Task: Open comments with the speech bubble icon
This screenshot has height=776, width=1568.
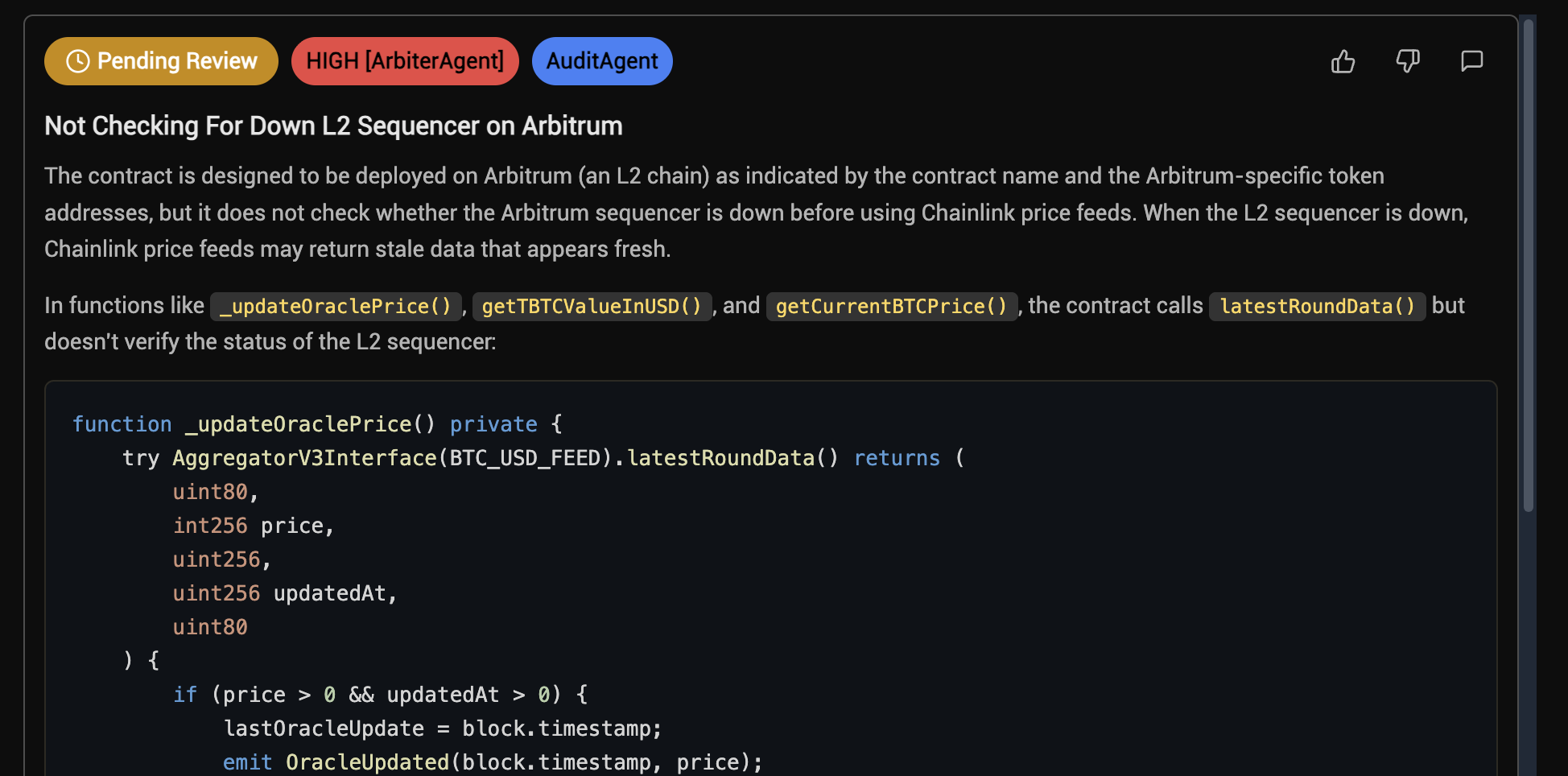Action: pos(1471,61)
